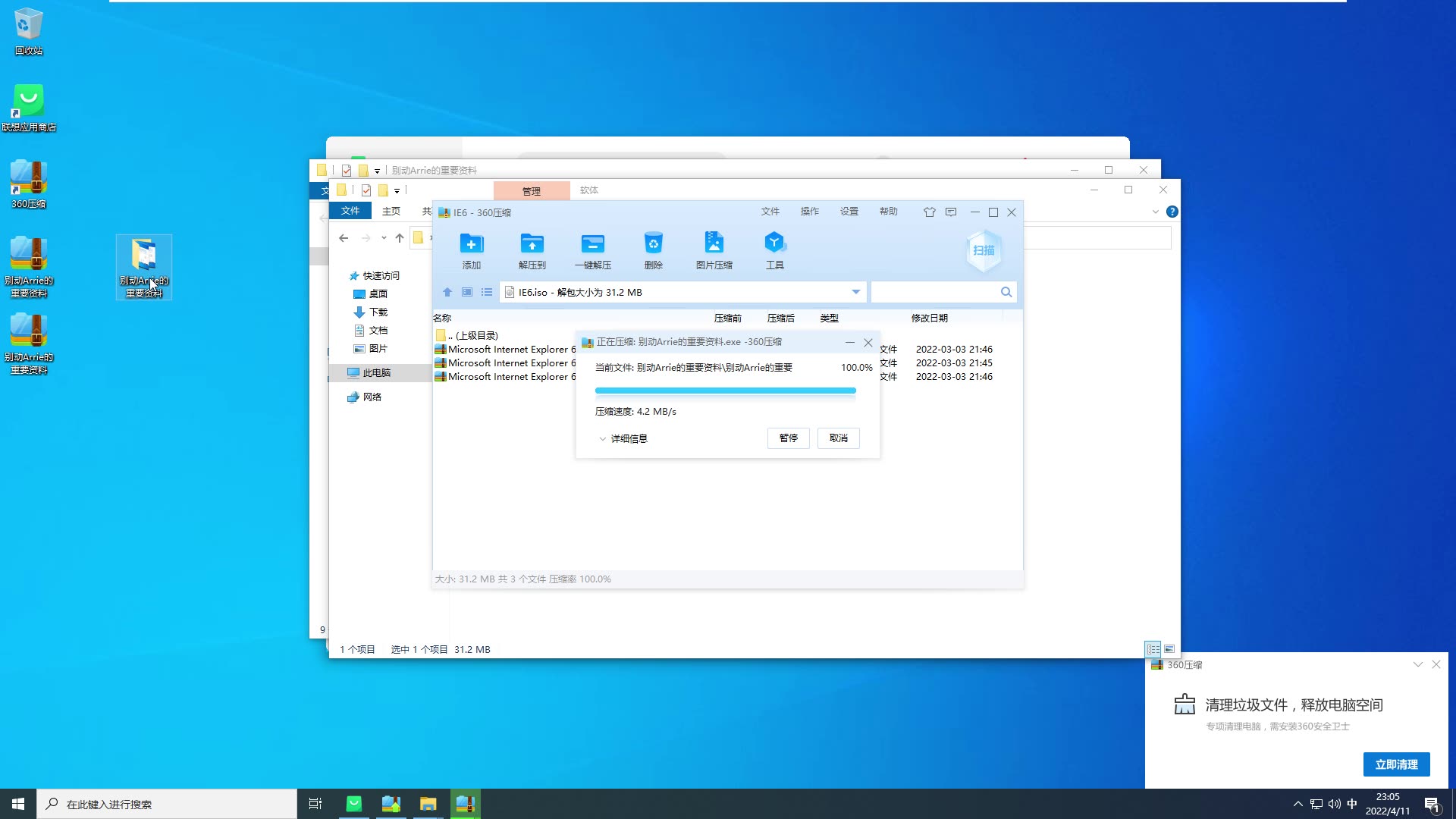1456x819 pixels.
Task: Click the compression progress bar
Action: (726, 391)
